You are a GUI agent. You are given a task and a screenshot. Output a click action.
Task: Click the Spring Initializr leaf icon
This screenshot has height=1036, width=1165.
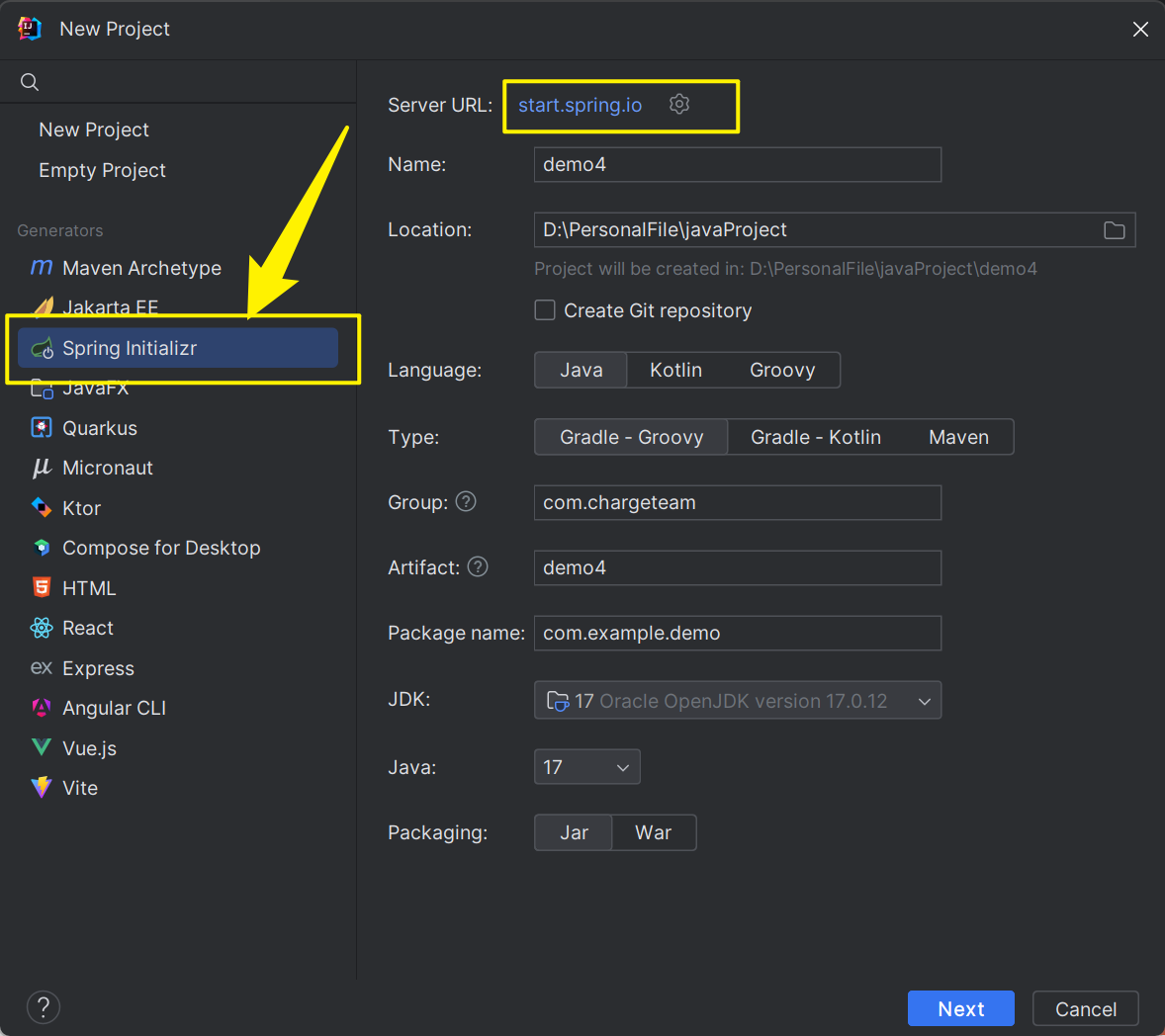click(43, 348)
